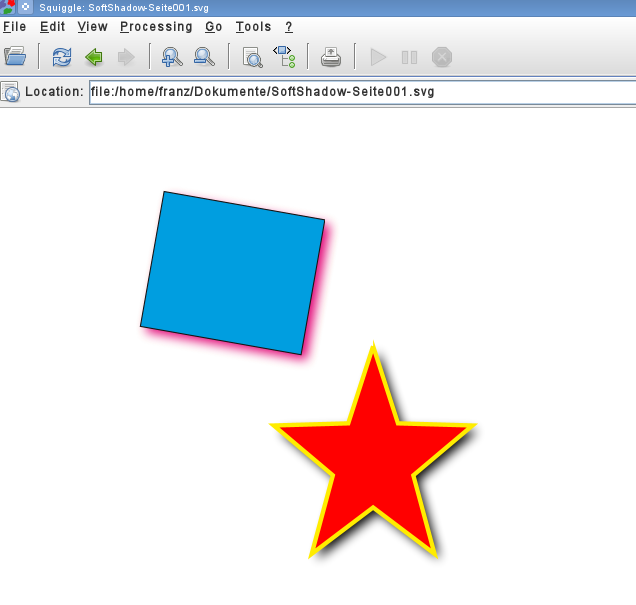Open the Edit menu
This screenshot has width=636, height=605.
(x=52, y=27)
